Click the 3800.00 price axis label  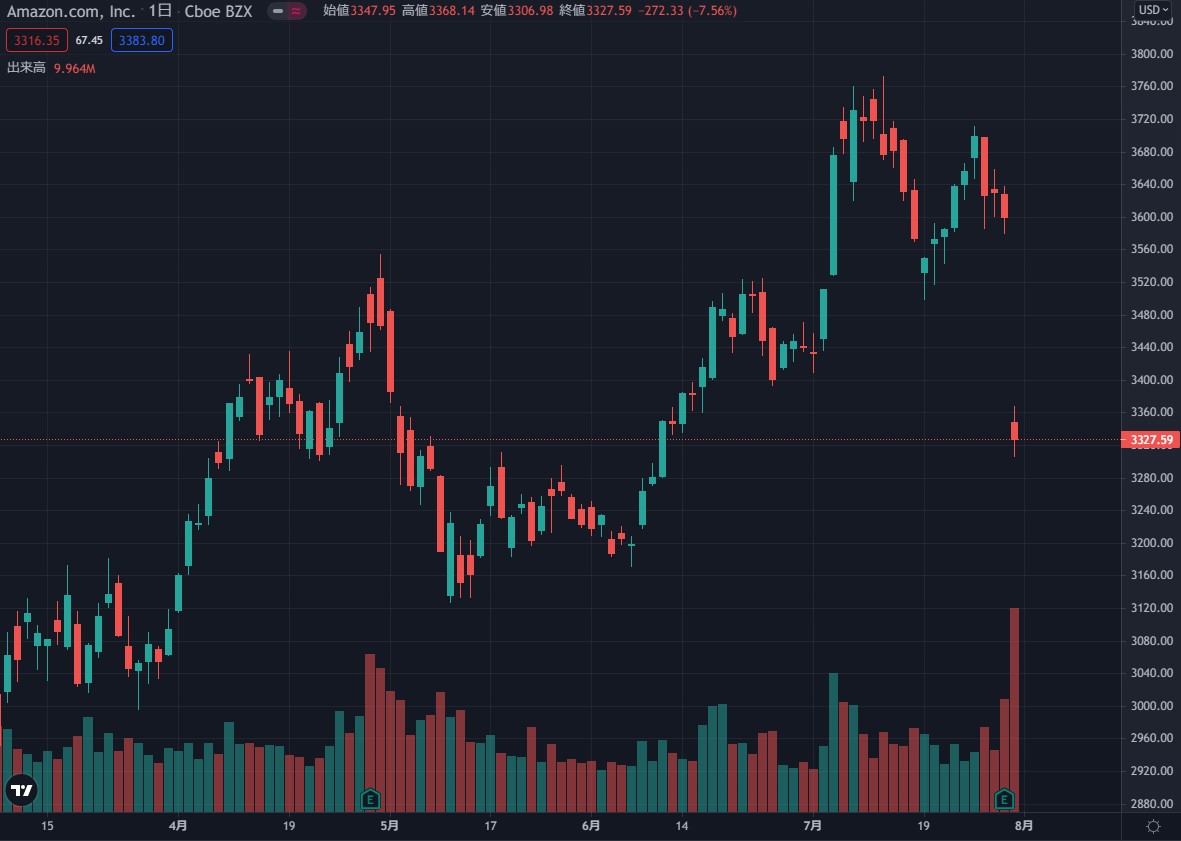(1152, 53)
